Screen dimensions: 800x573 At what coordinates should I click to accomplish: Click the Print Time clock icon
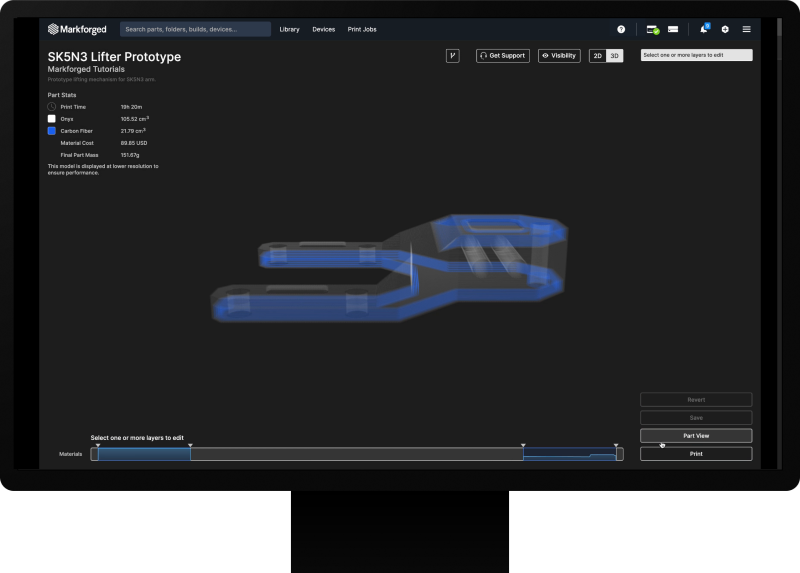tap(52, 107)
